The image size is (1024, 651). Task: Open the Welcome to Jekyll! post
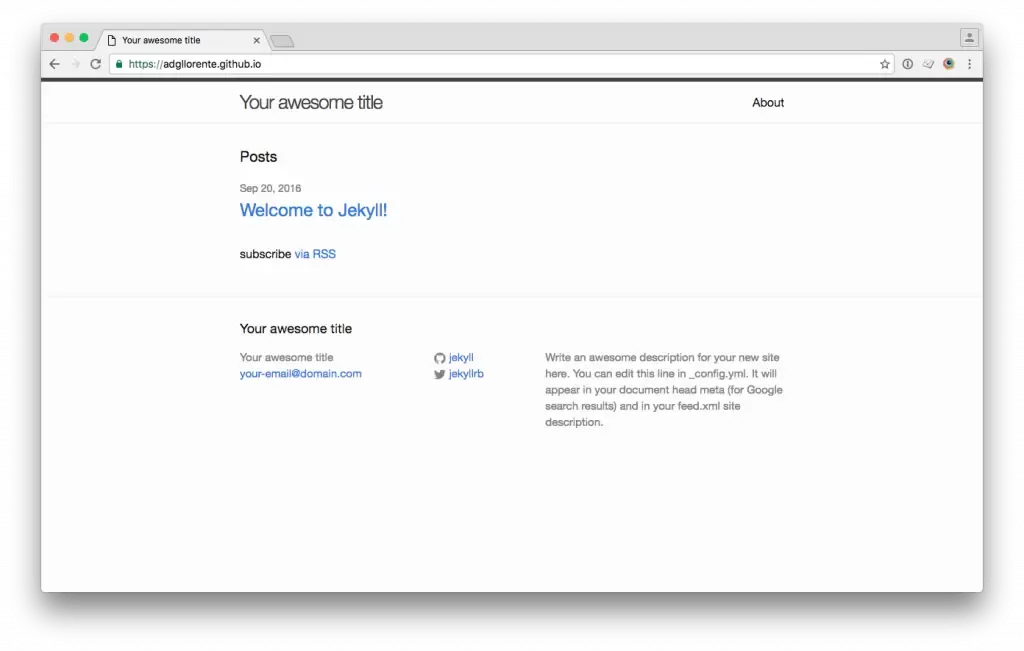(315, 210)
